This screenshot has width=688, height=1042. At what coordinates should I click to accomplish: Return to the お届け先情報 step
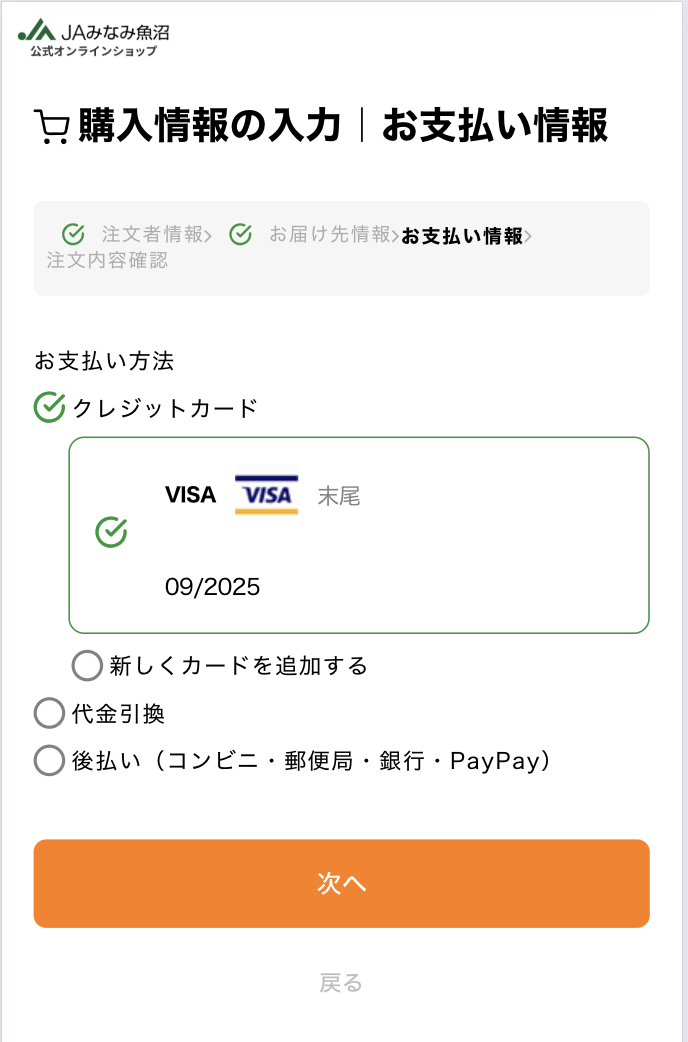[x=330, y=235]
